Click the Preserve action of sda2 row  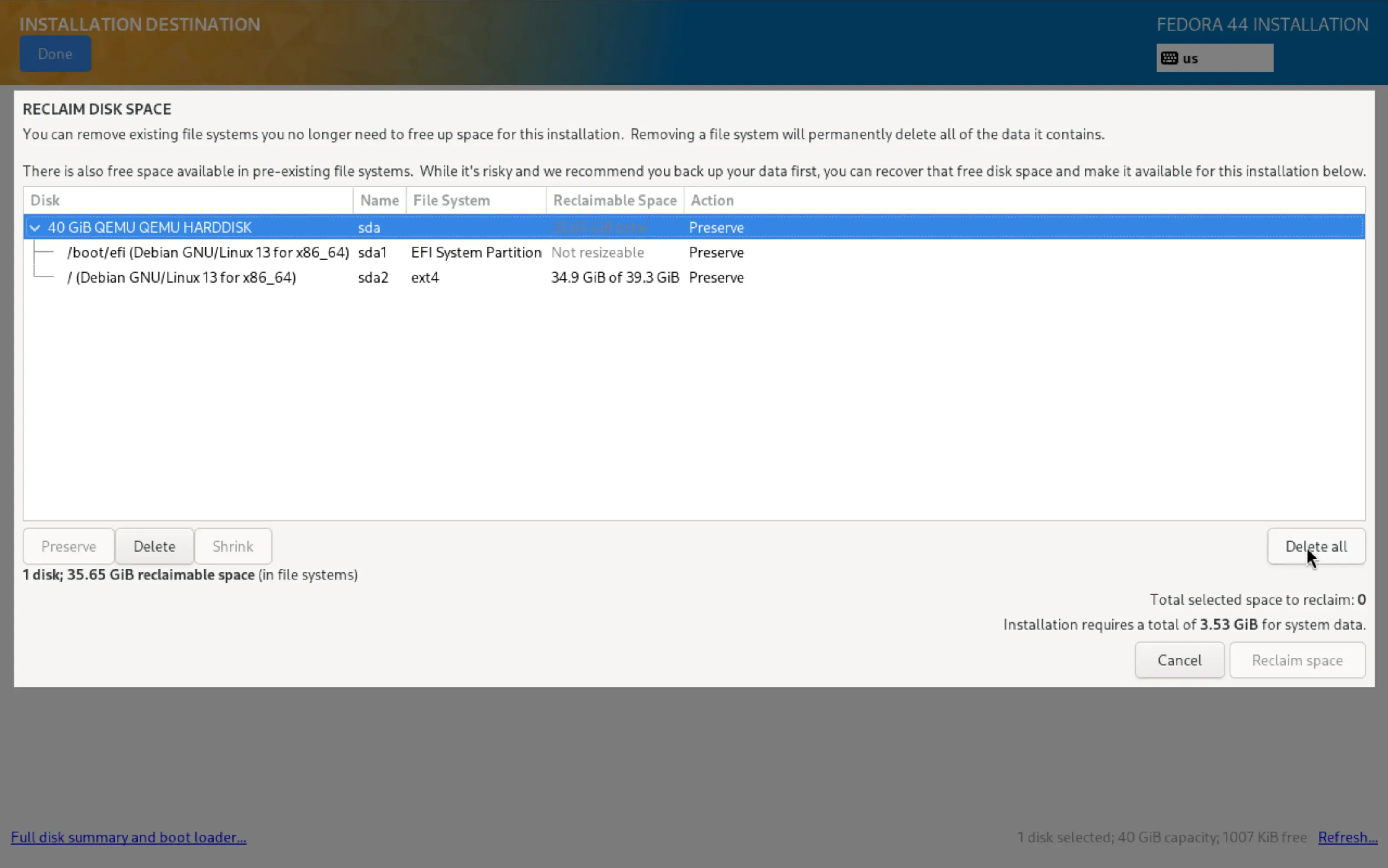pyautogui.click(x=717, y=277)
